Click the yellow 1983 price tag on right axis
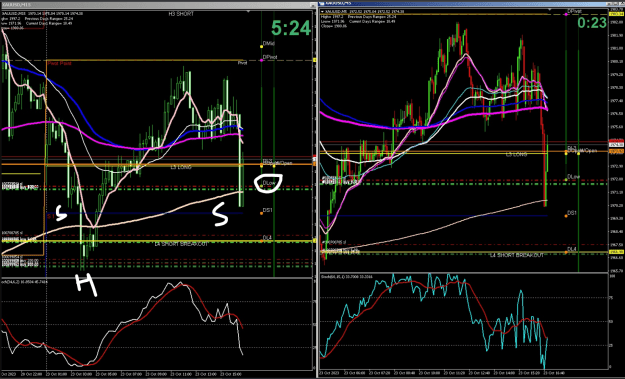Image resolution: width=625 pixels, height=379 pixels. point(616,14)
